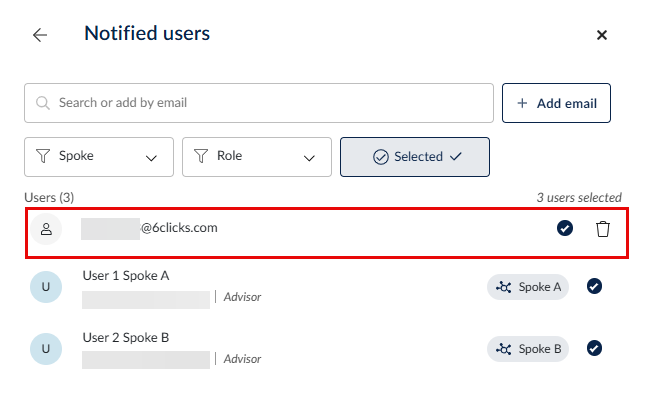Click the avatar of User 2 Spoke B

45,349
